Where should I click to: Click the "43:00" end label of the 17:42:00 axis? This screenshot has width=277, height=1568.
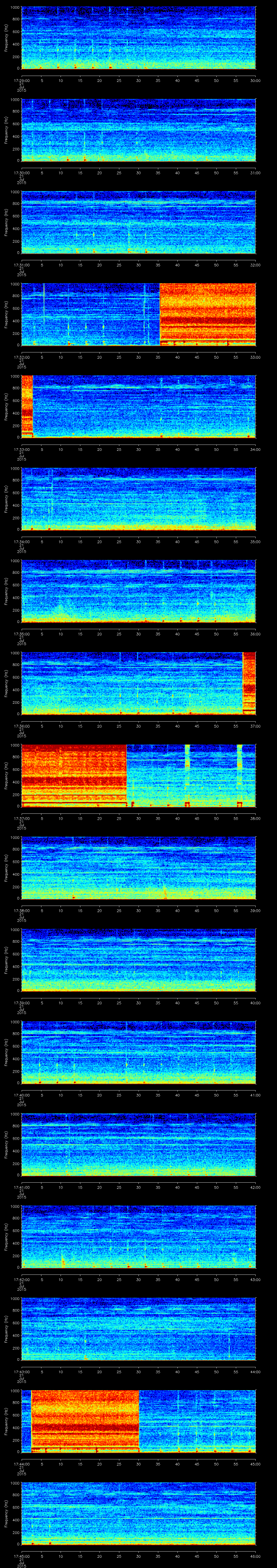pos(255,1279)
